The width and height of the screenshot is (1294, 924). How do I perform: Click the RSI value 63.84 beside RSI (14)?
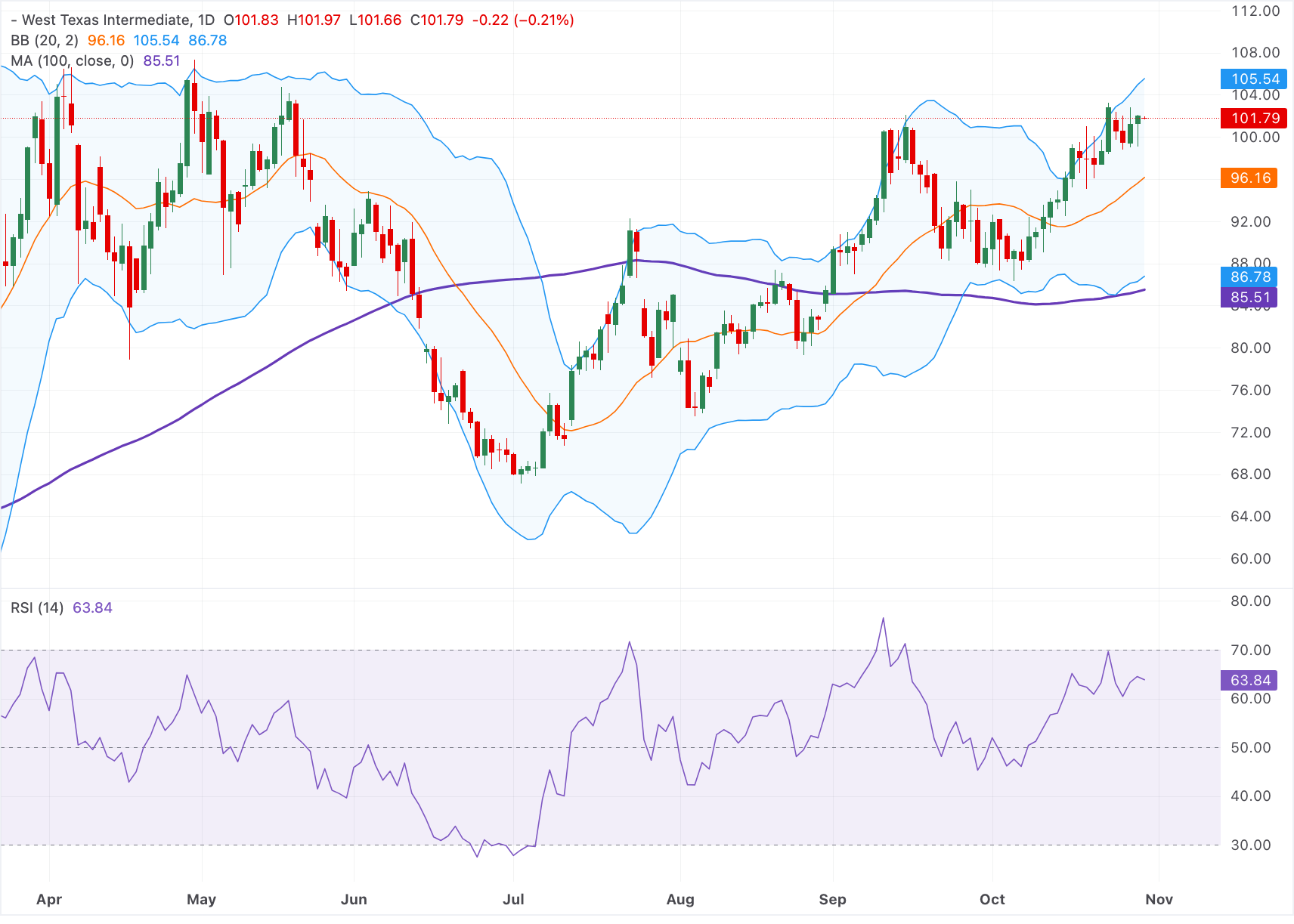92,608
